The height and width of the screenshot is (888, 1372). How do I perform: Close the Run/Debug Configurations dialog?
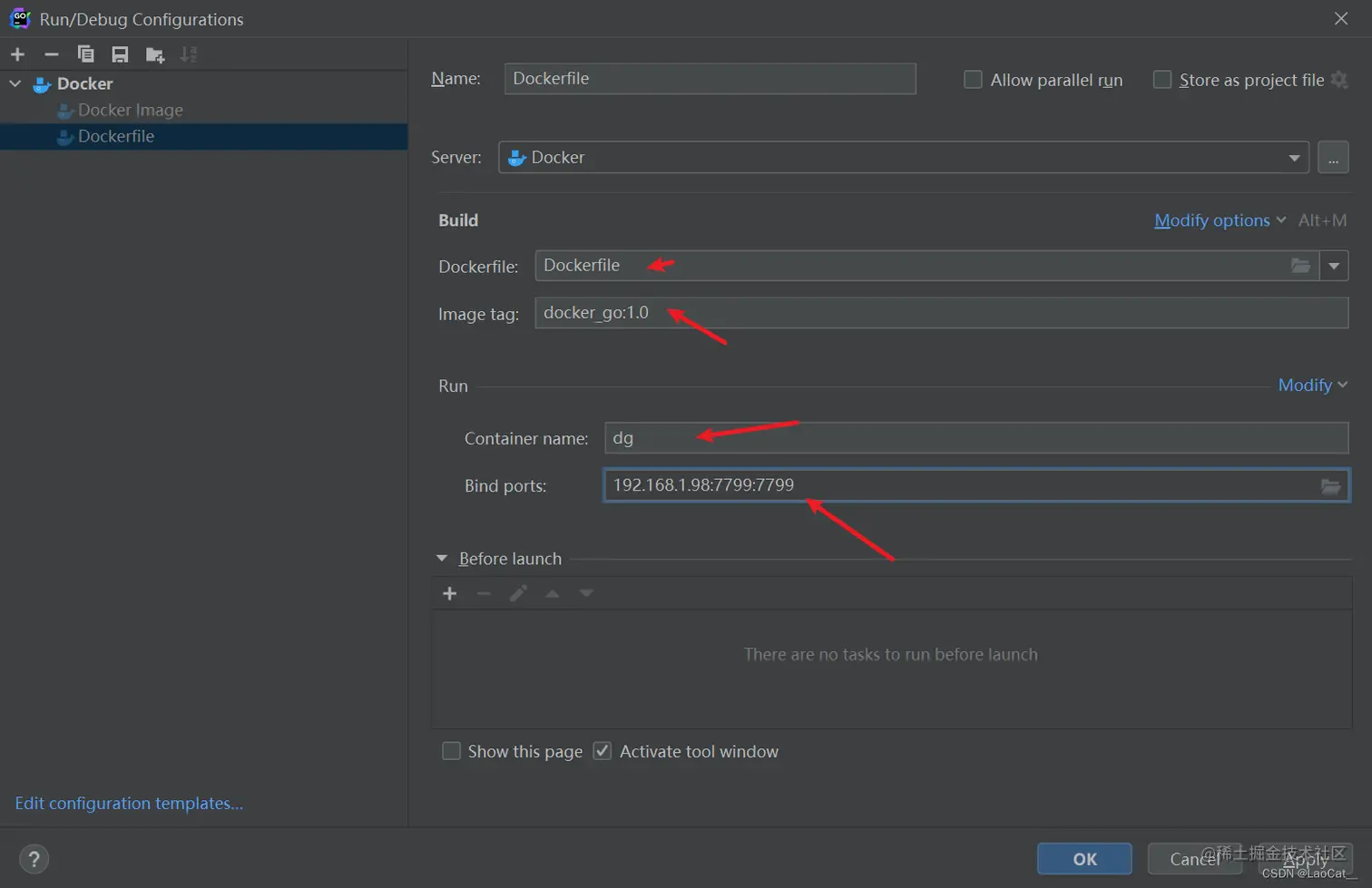point(1341,18)
